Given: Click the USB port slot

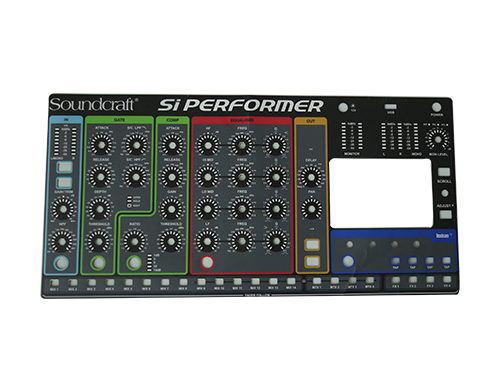Looking at the screenshot, I should [x=390, y=107].
